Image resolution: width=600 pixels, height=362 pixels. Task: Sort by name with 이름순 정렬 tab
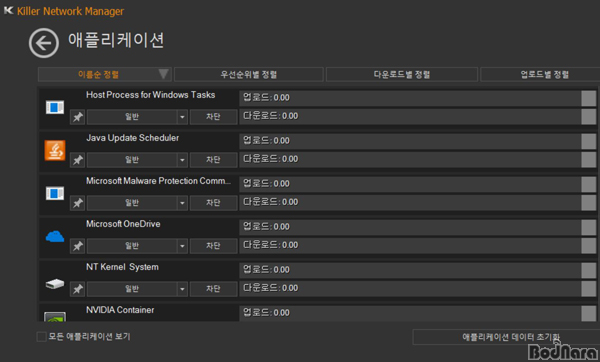pyautogui.click(x=104, y=74)
